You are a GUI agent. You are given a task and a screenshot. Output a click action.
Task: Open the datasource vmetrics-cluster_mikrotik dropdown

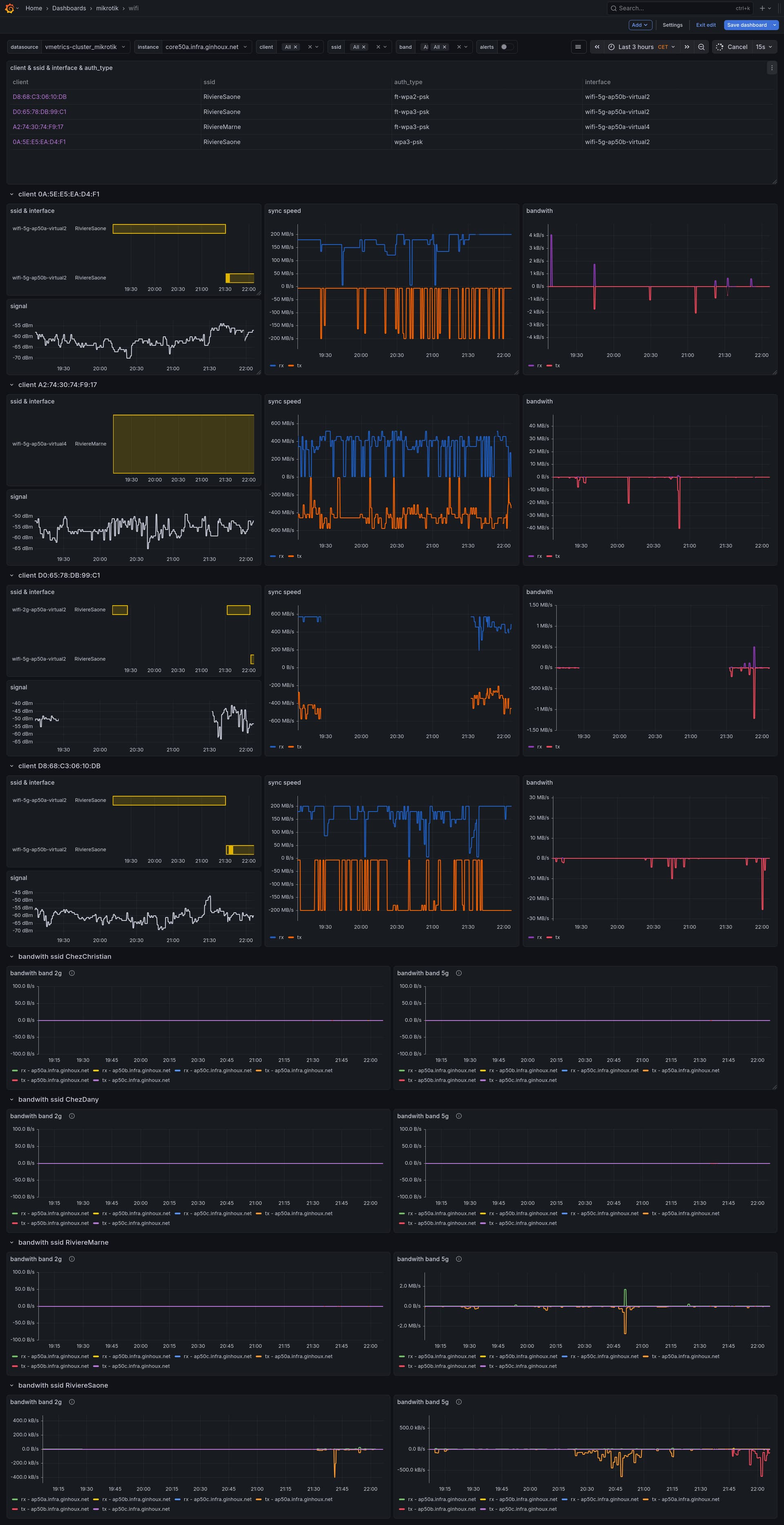coord(85,47)
